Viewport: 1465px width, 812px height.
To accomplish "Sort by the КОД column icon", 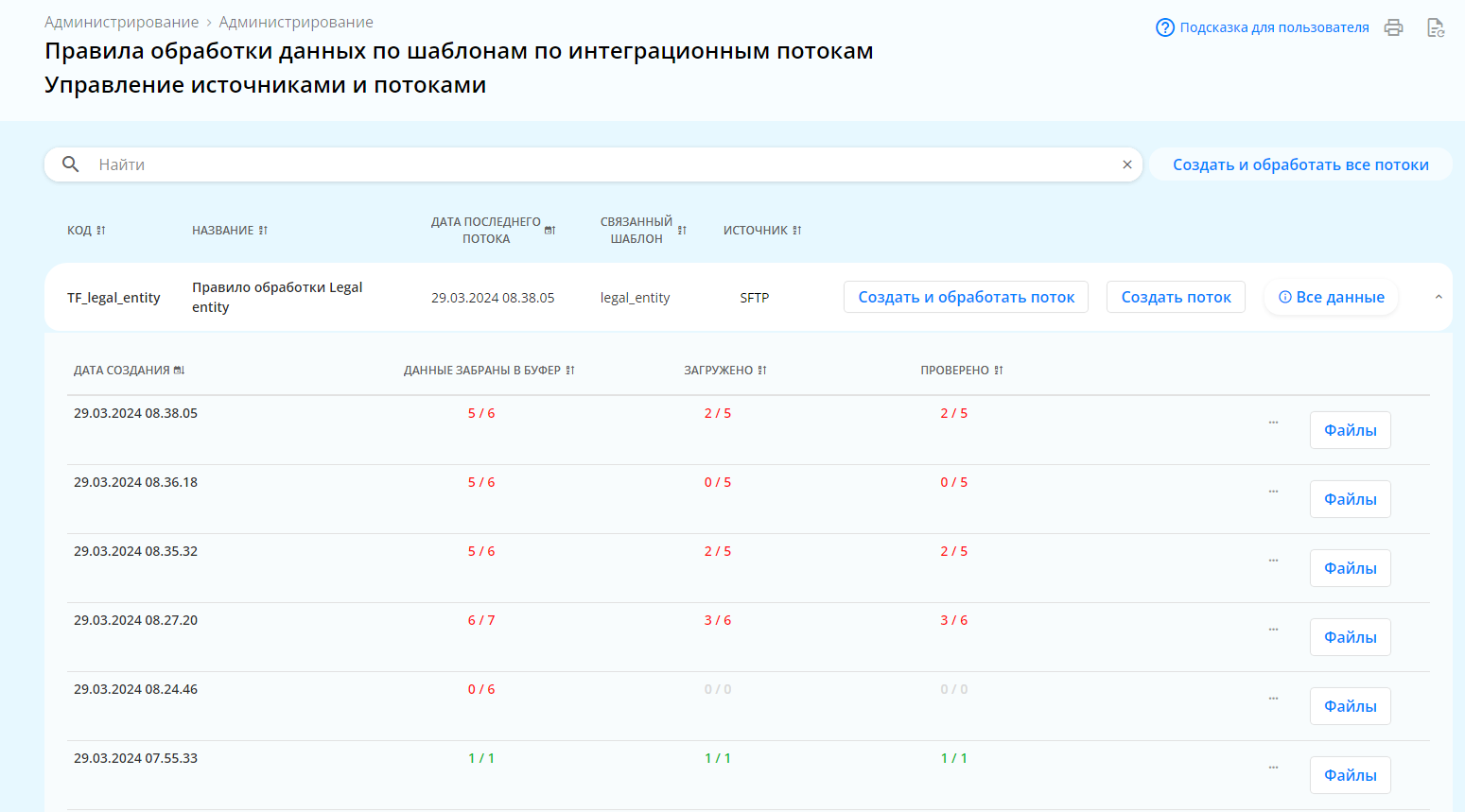I will pos(101,231).
